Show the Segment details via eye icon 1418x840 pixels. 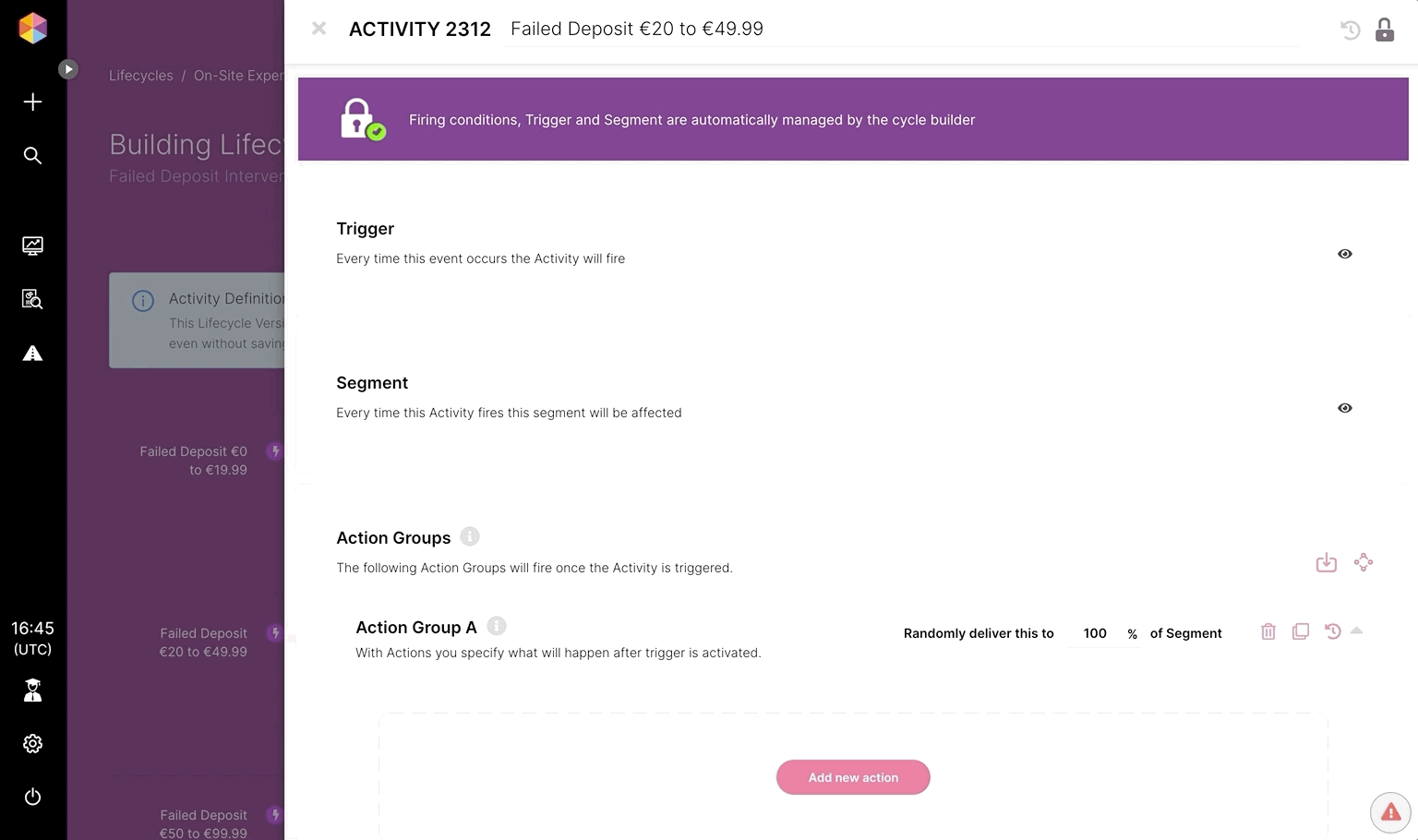click(1345, 408)
